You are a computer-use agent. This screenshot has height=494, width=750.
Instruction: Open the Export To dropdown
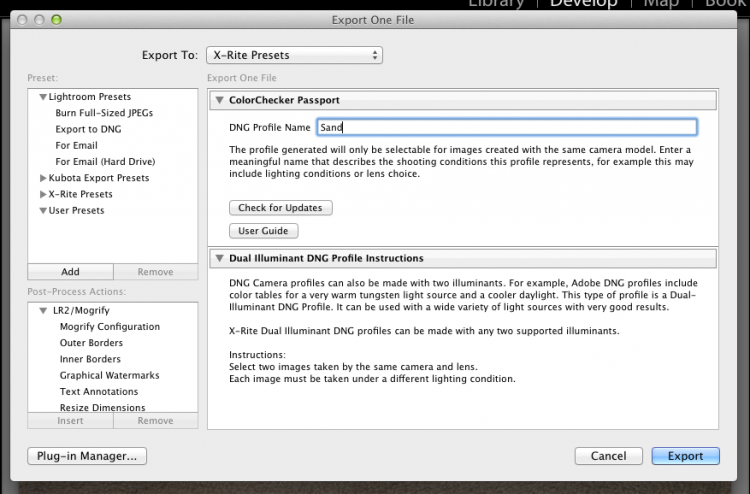(x=294, y=55)
